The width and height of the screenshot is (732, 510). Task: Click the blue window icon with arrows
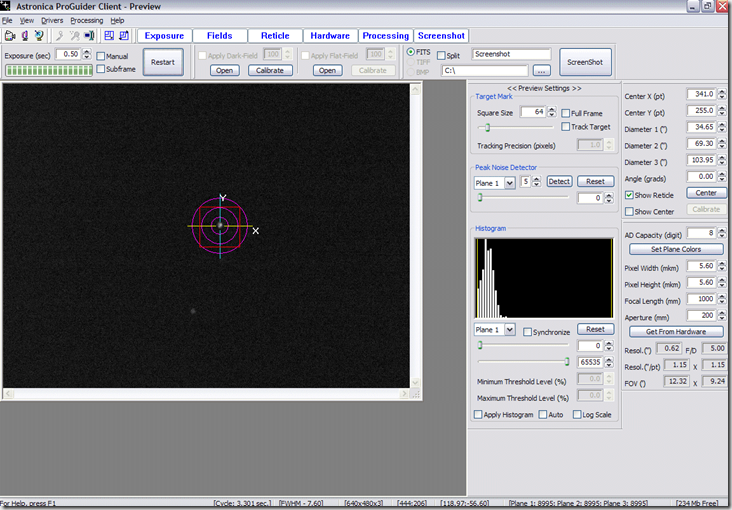point(122,36)
